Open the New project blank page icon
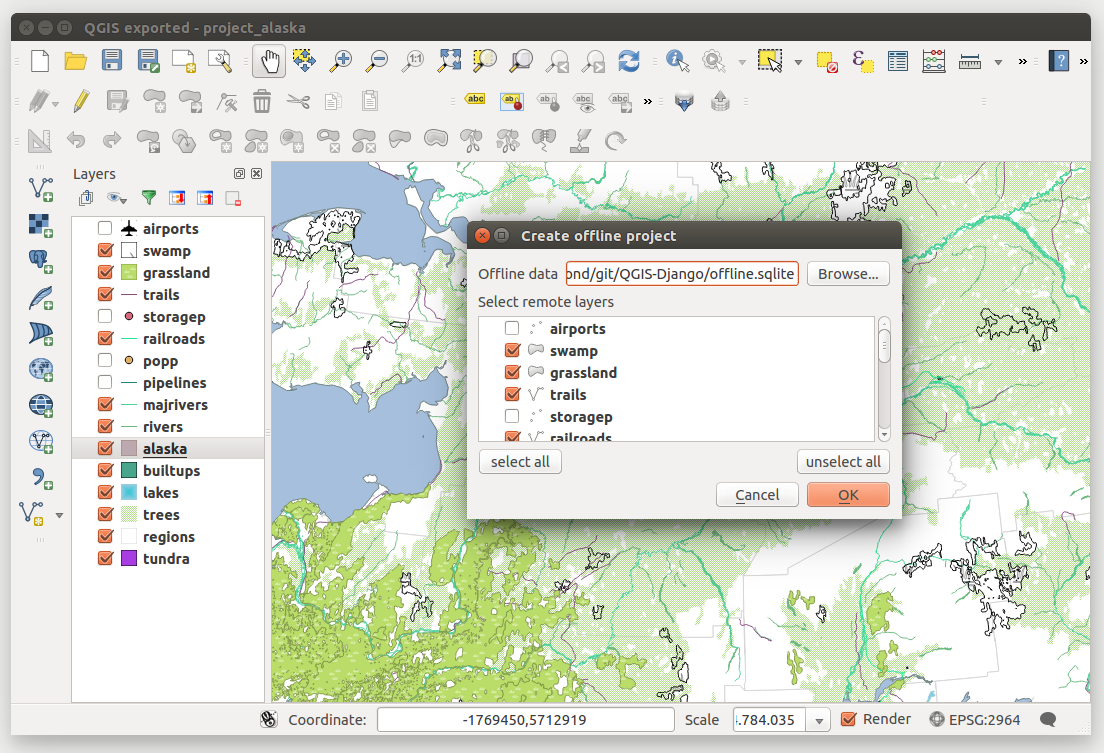The image size is (1104, 753). (x=40, y=61)
